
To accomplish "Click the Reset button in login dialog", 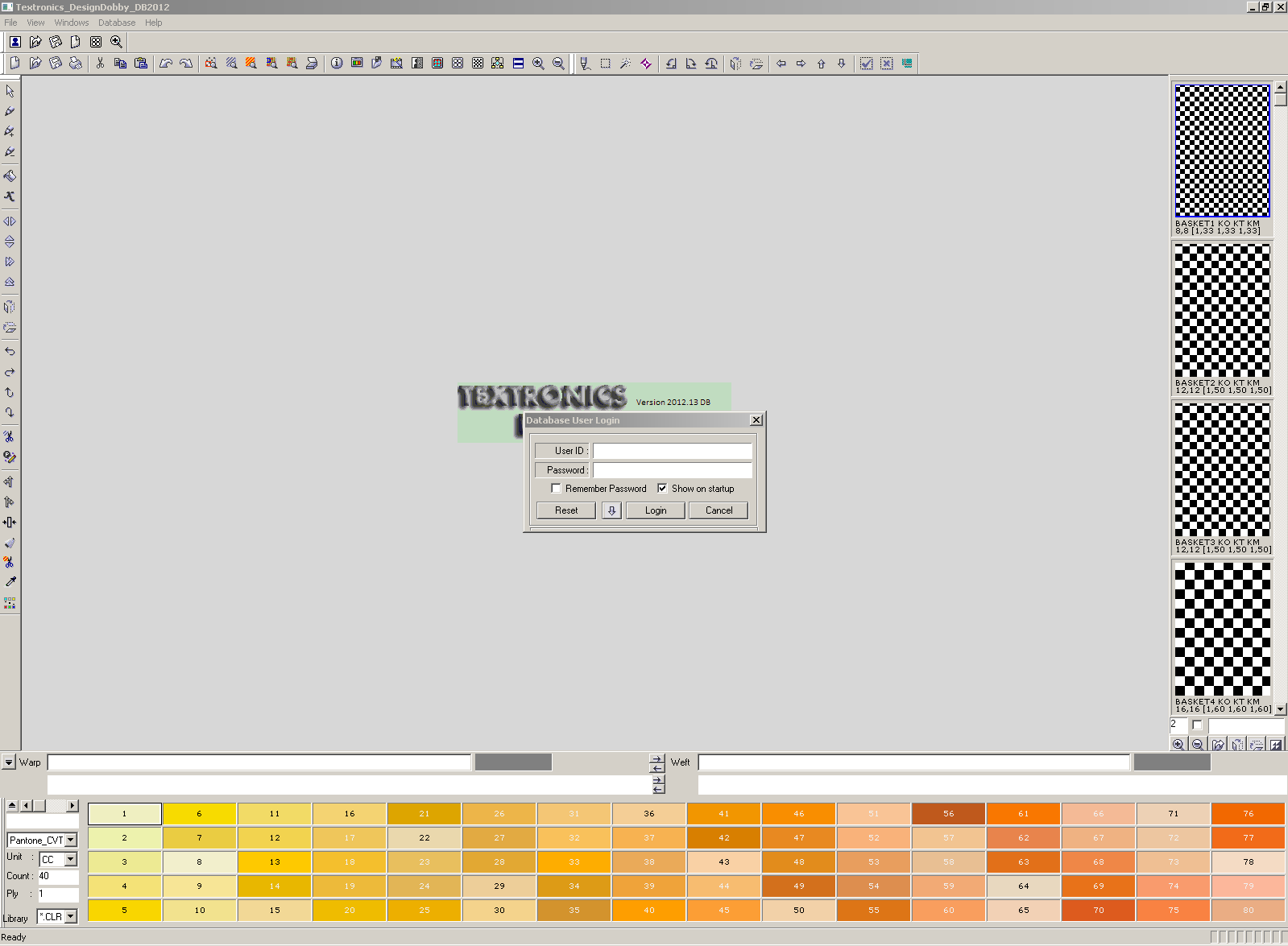I will (566, 510).
